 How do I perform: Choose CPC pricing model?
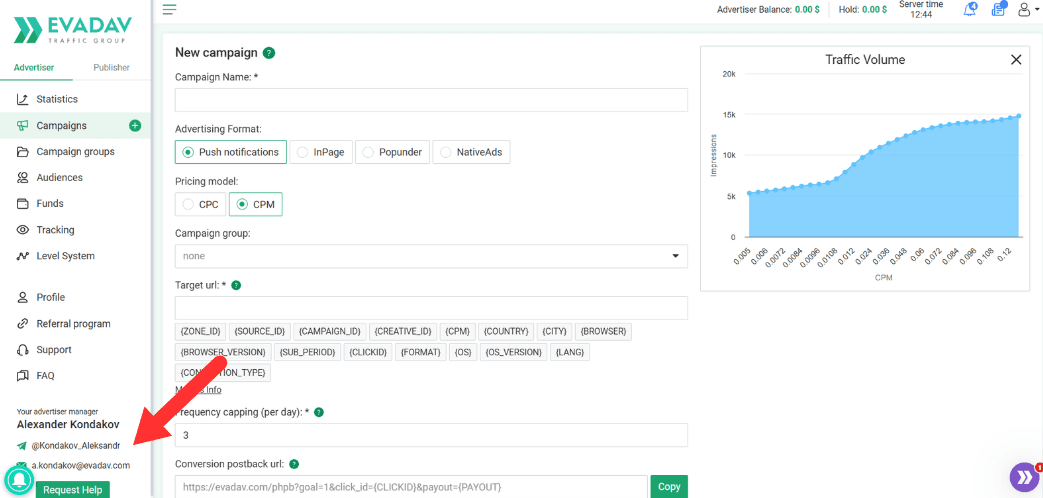click(x=200, y=205)
